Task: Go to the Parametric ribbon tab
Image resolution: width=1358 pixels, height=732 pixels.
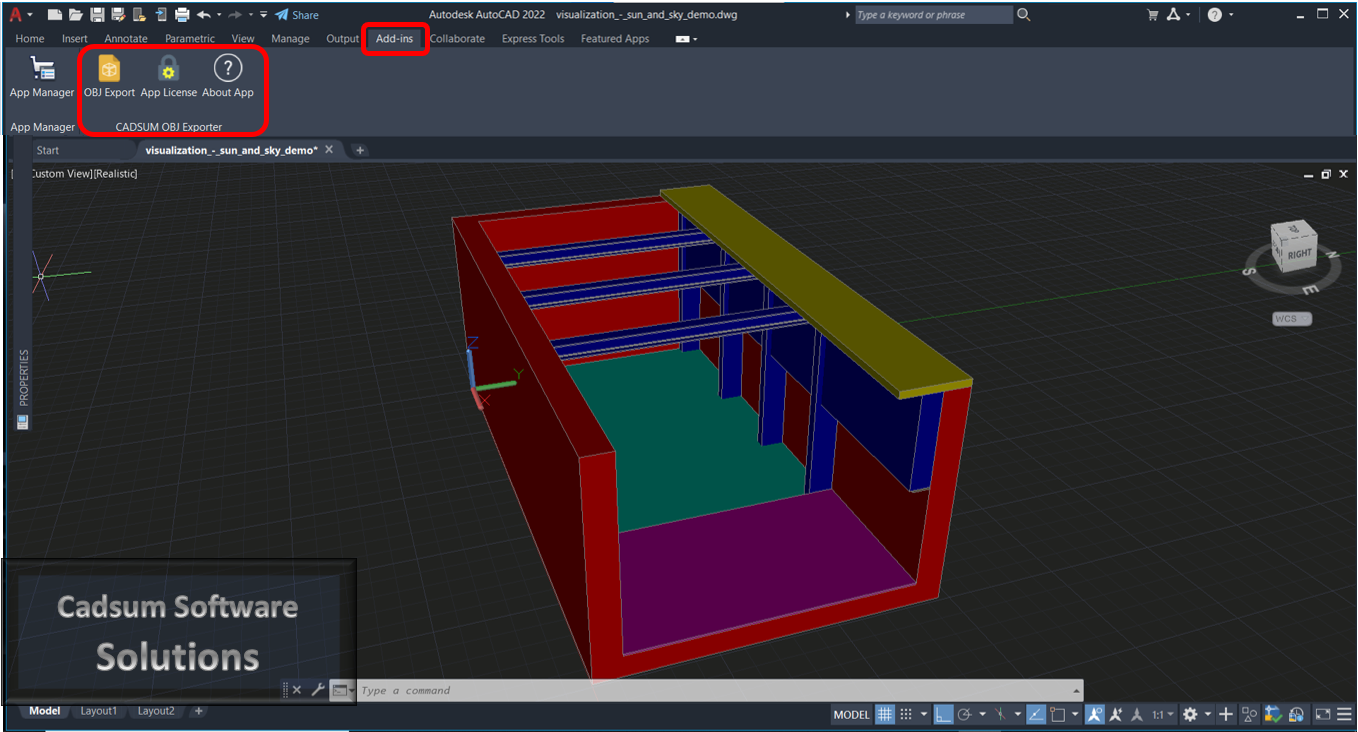Action: (190, 39)
